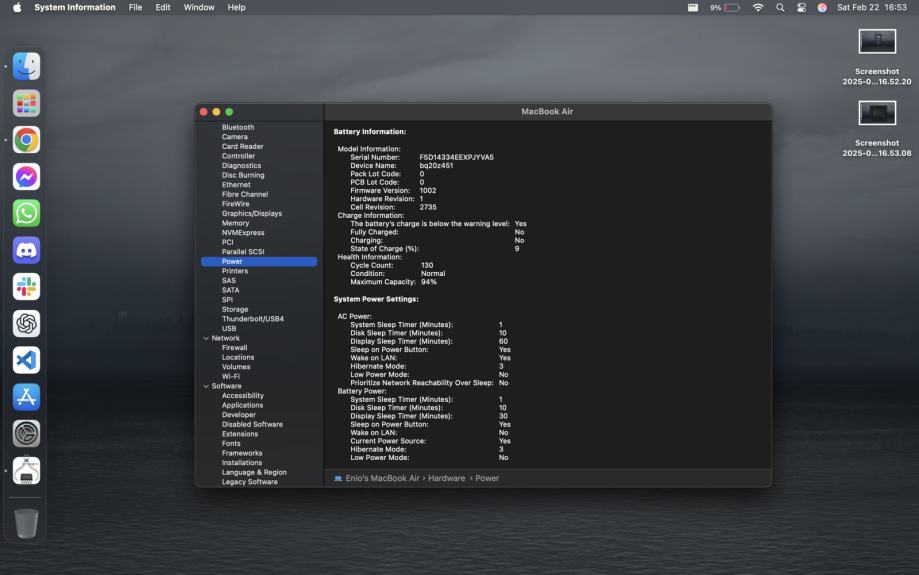
Task: Click the Wi-Fi status icon in menu bar
Action: [x=757, y=7]
